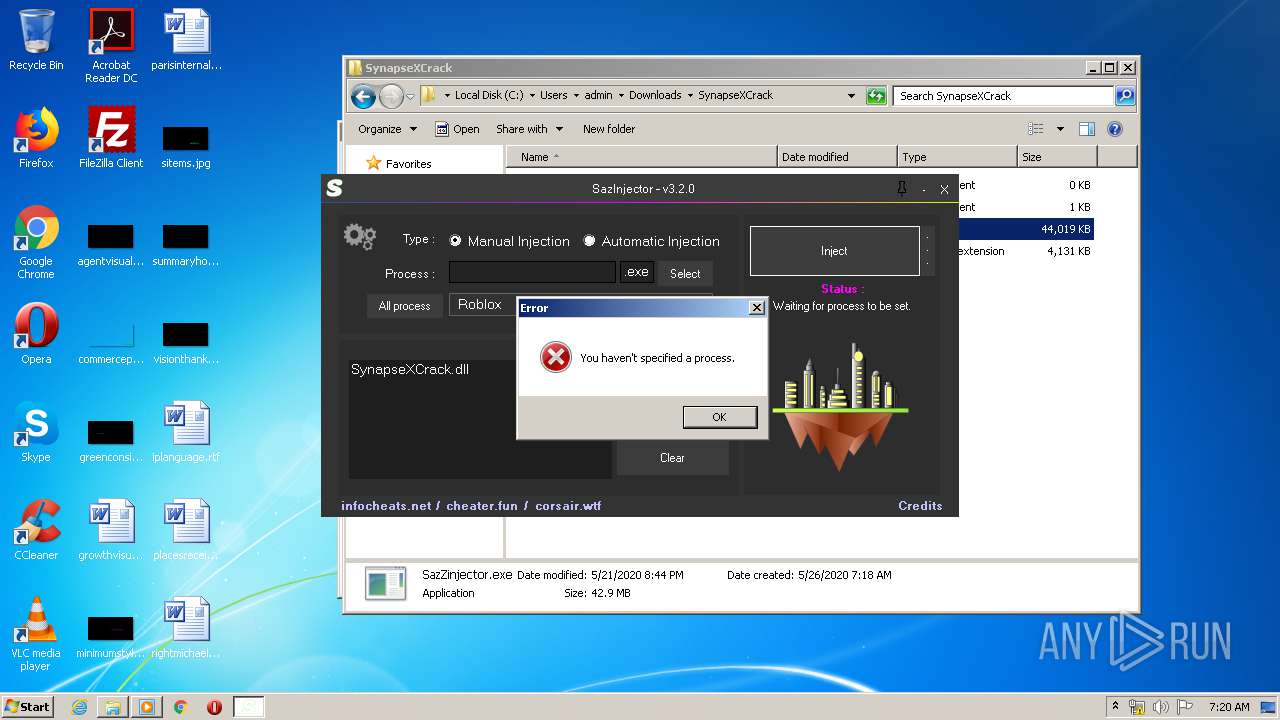1280x720 pixels.
Task: Open VLC media player desktop icon
Action: (x=36, y=634)
